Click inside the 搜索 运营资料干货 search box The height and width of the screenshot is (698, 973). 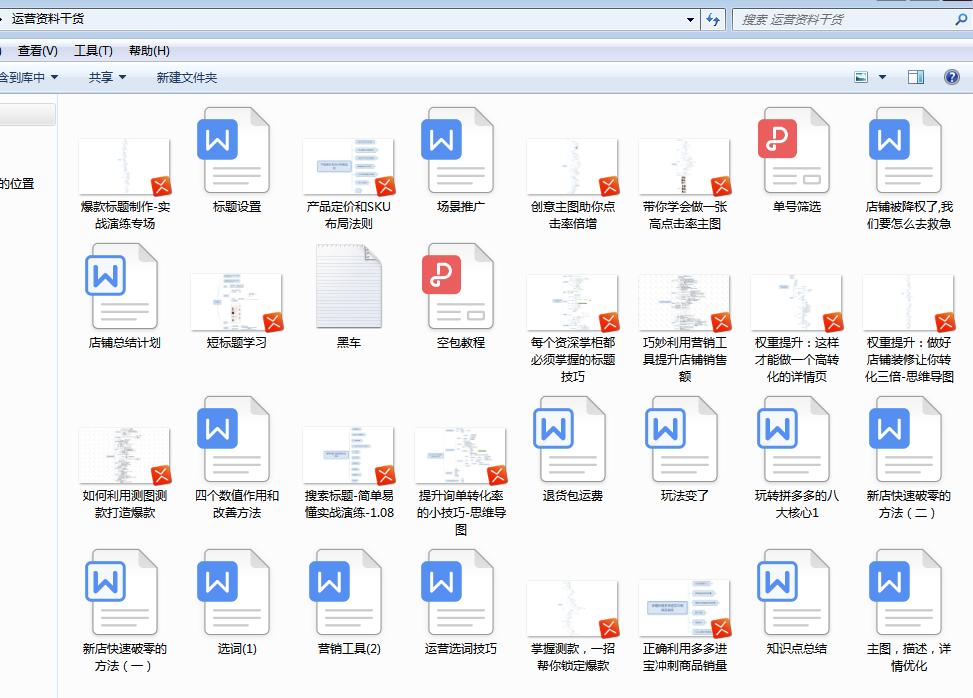click(840, 18)
